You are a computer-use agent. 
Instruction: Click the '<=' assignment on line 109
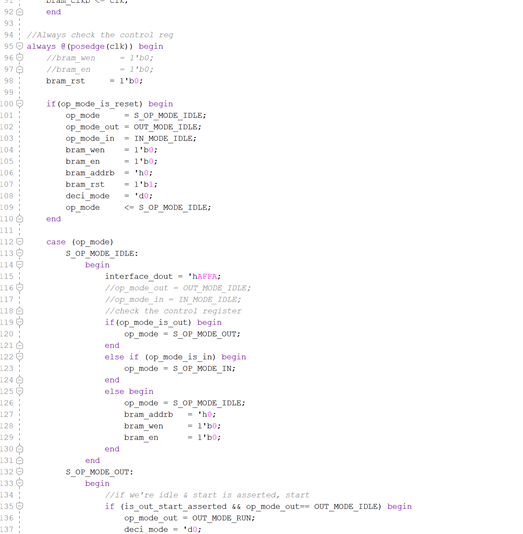click(x=129, y=207)
